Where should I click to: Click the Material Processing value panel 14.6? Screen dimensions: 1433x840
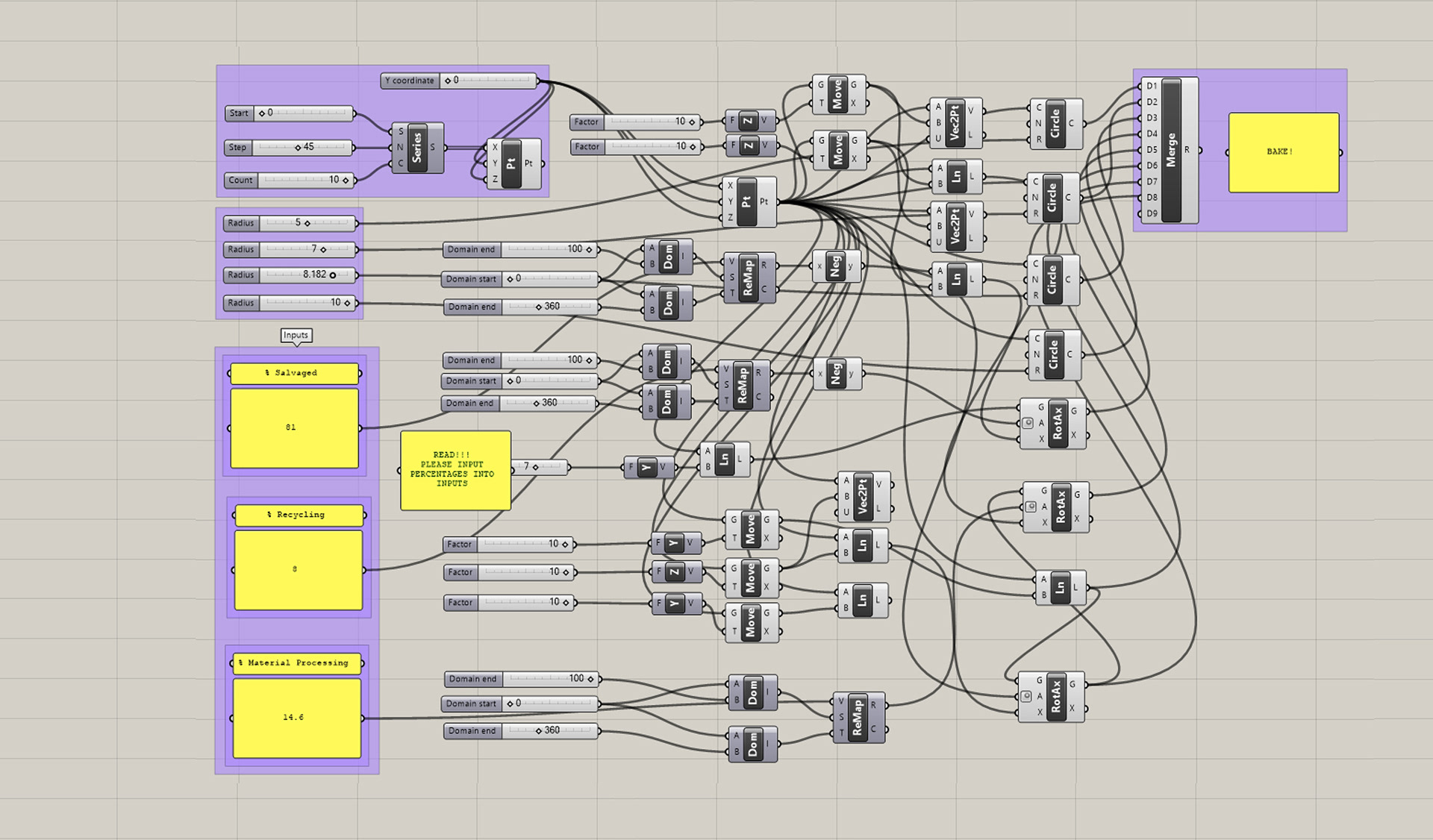pos(296,718)
